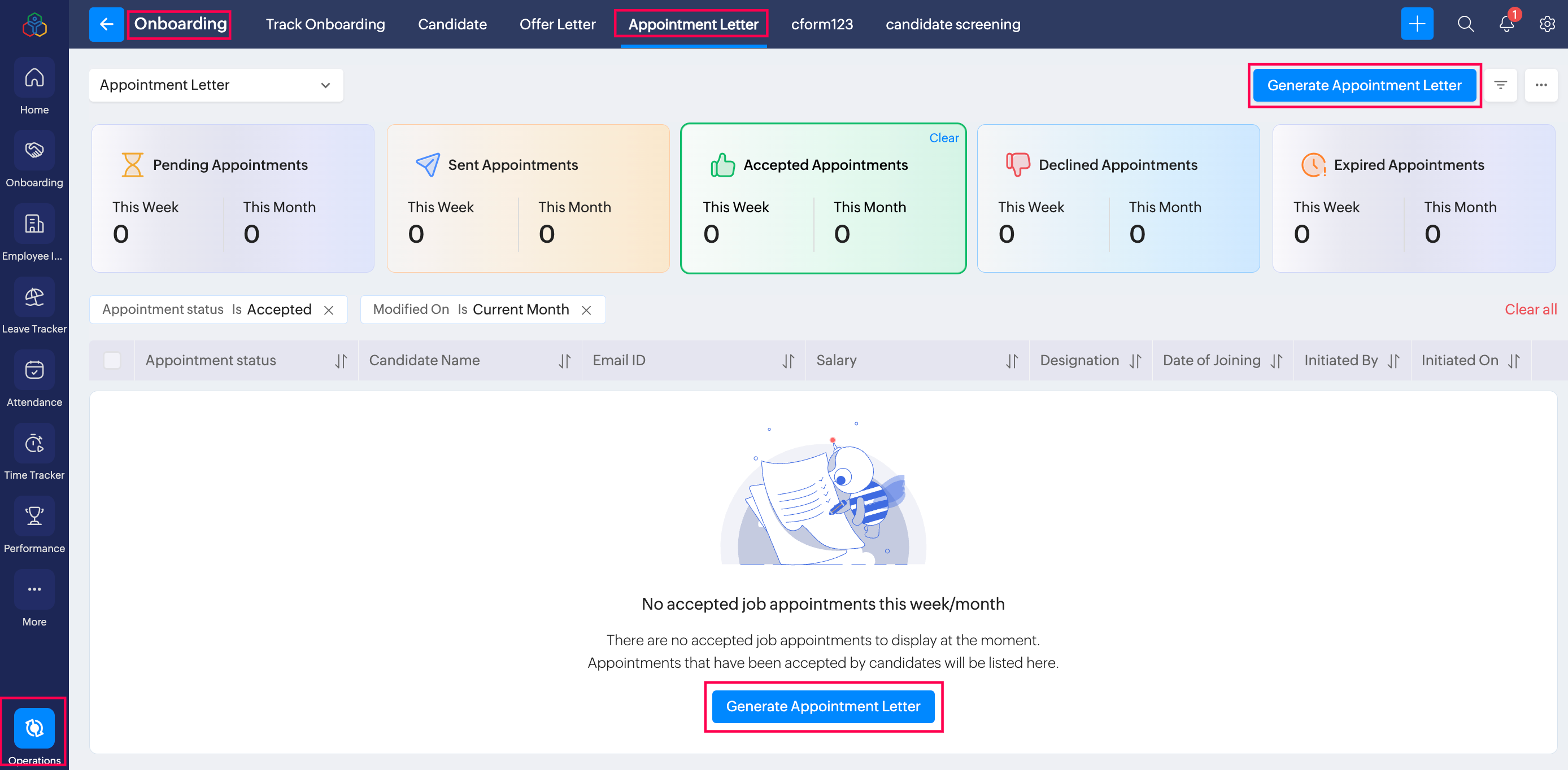This screenshot has height=770, width=1568.
Task: Select the Declined Appointments card
Action: pos(1118,198)
